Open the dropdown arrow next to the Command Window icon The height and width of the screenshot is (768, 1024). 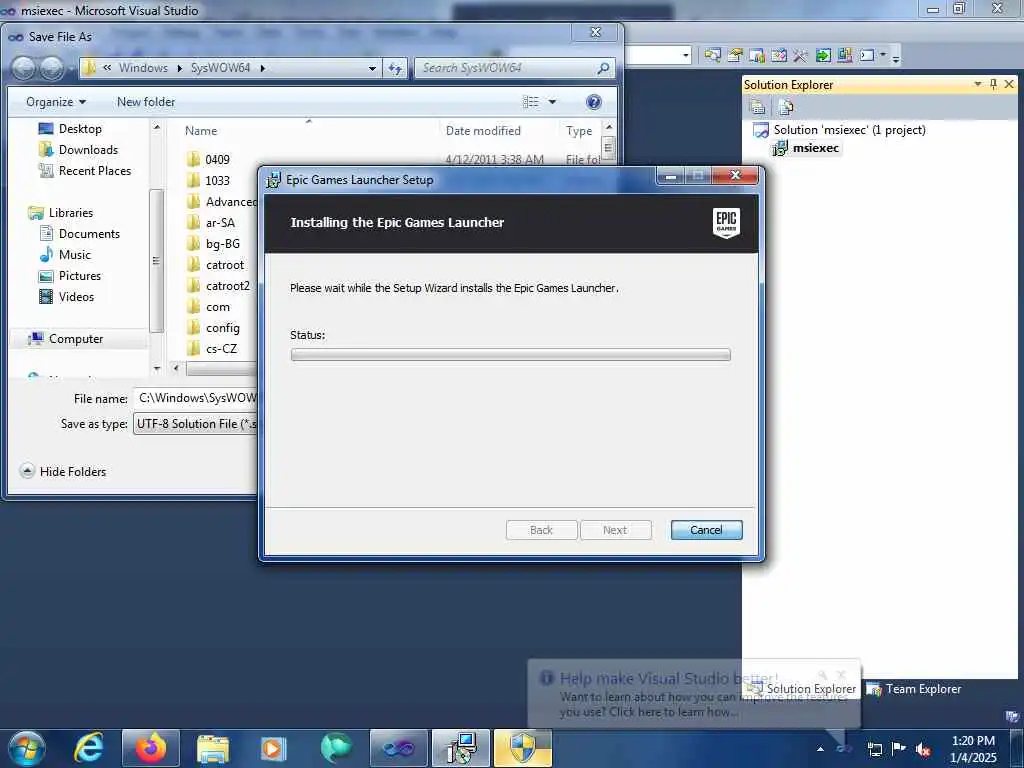pyautogui.click(x=883, y=56)
